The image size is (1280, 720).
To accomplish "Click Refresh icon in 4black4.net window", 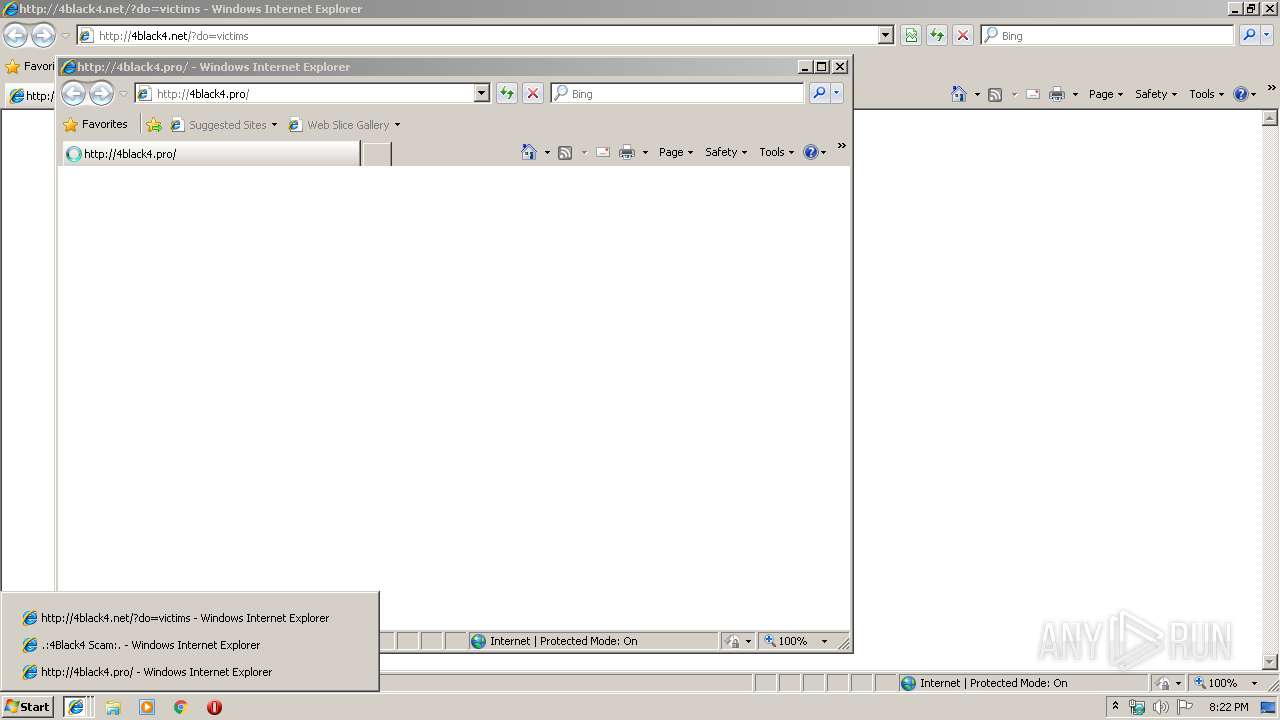I will click(937, 35).
